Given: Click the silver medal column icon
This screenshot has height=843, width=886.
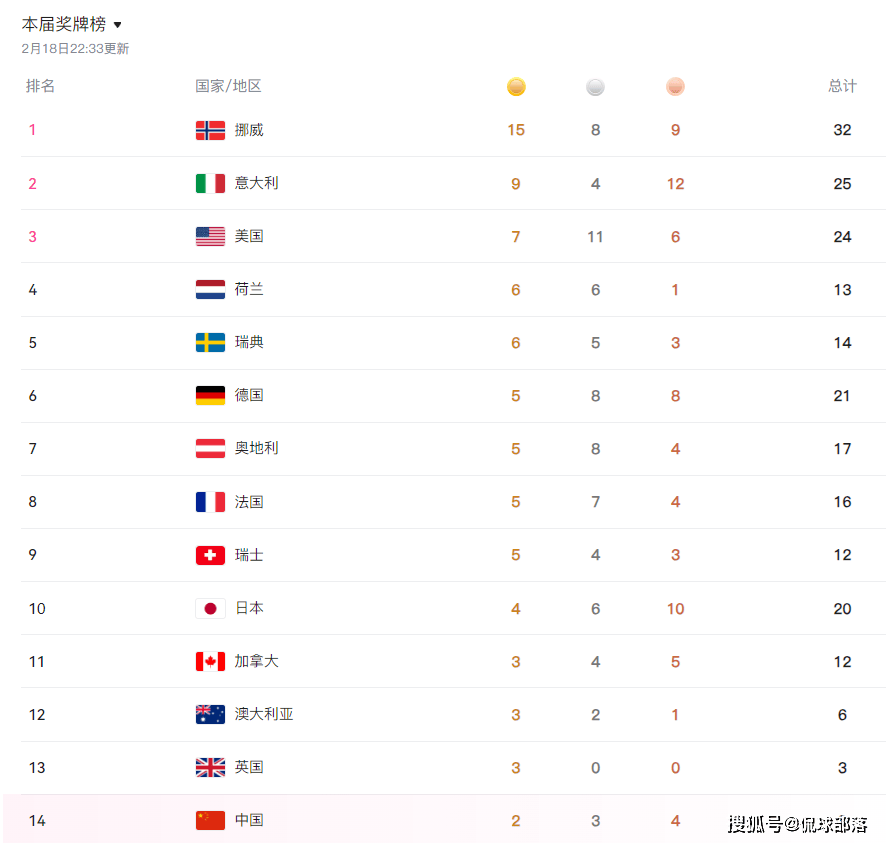Looking at the screenshot, I should click(x=595, y=87).
